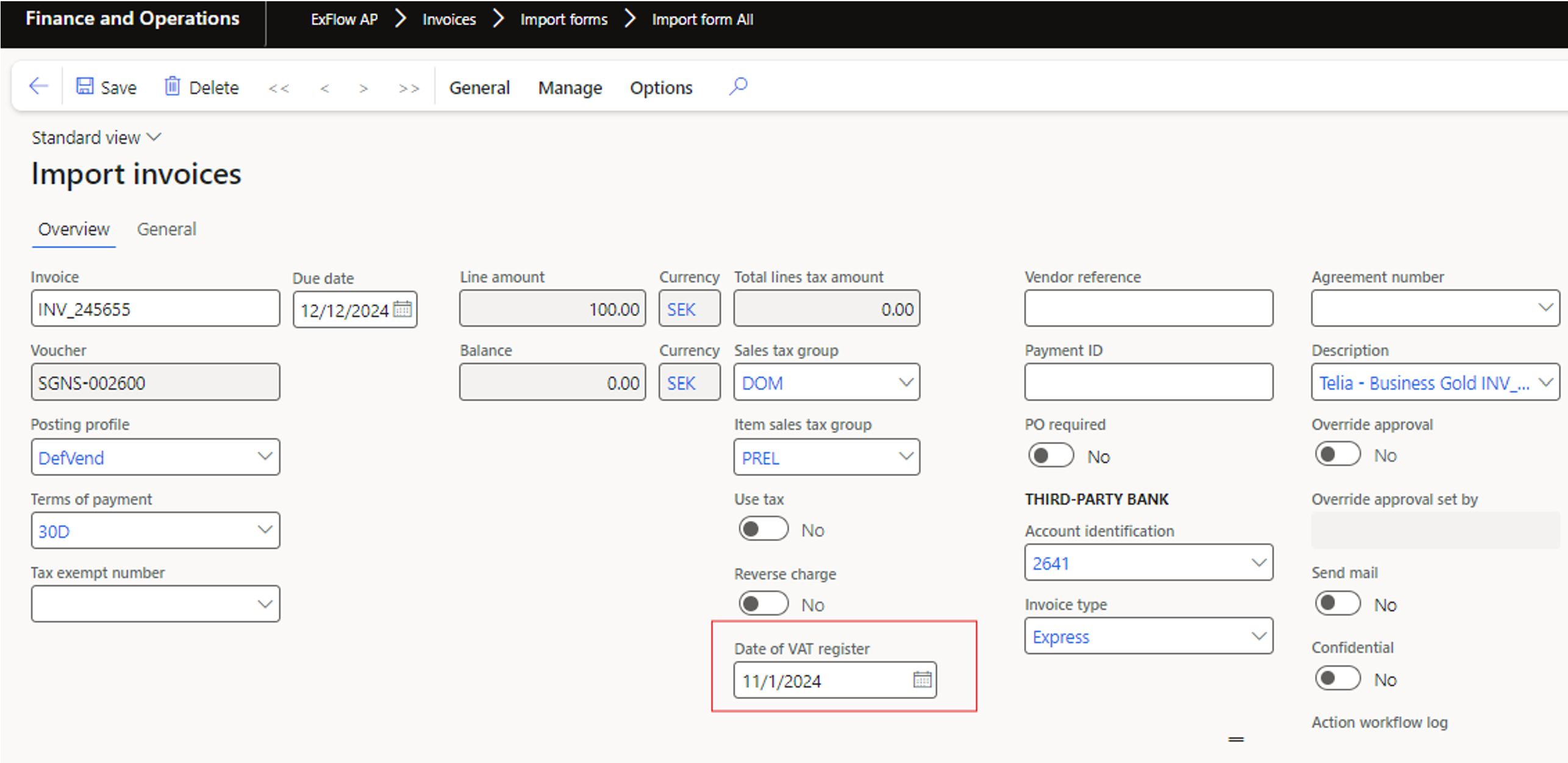
Task: Open the General menu in action pane
Action: (x=479, y=88)
